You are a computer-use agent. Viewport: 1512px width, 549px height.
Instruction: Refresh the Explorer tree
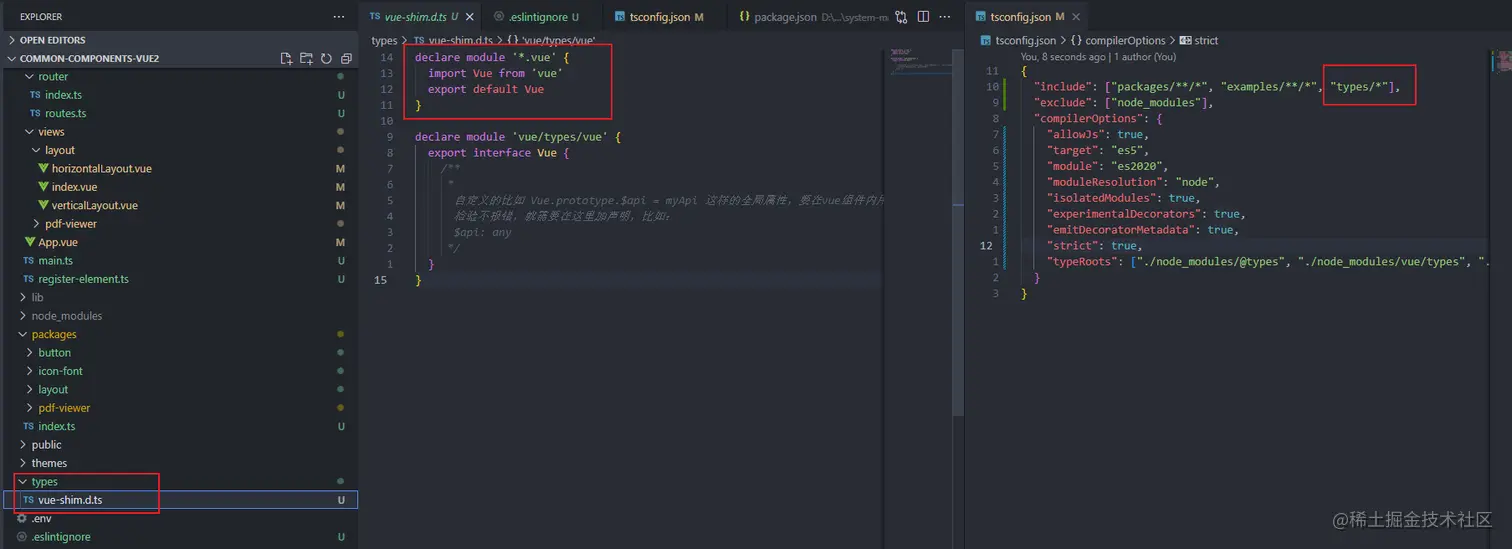[x=326, y=59]
